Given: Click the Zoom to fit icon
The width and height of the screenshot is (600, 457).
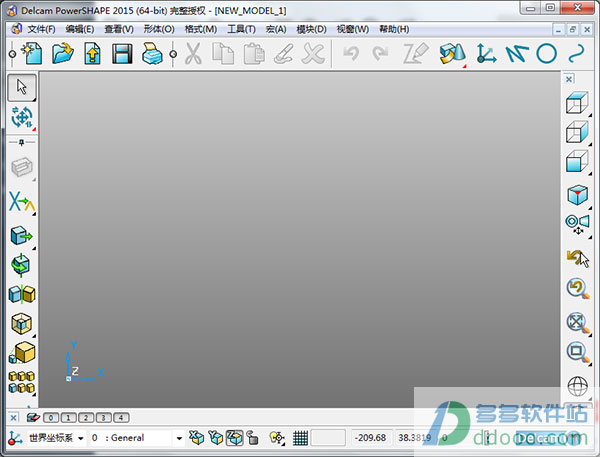Looking at the screenshot, I should [578, 323].
